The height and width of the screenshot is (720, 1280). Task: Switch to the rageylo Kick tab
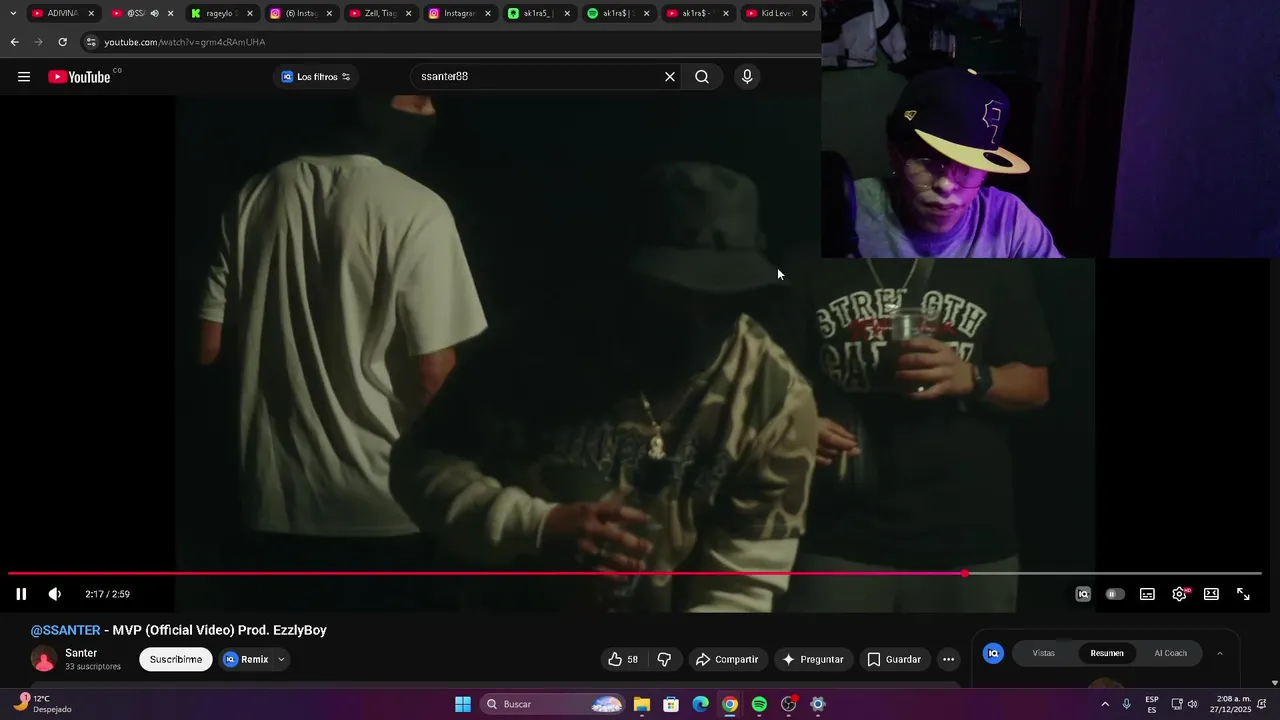219,13
